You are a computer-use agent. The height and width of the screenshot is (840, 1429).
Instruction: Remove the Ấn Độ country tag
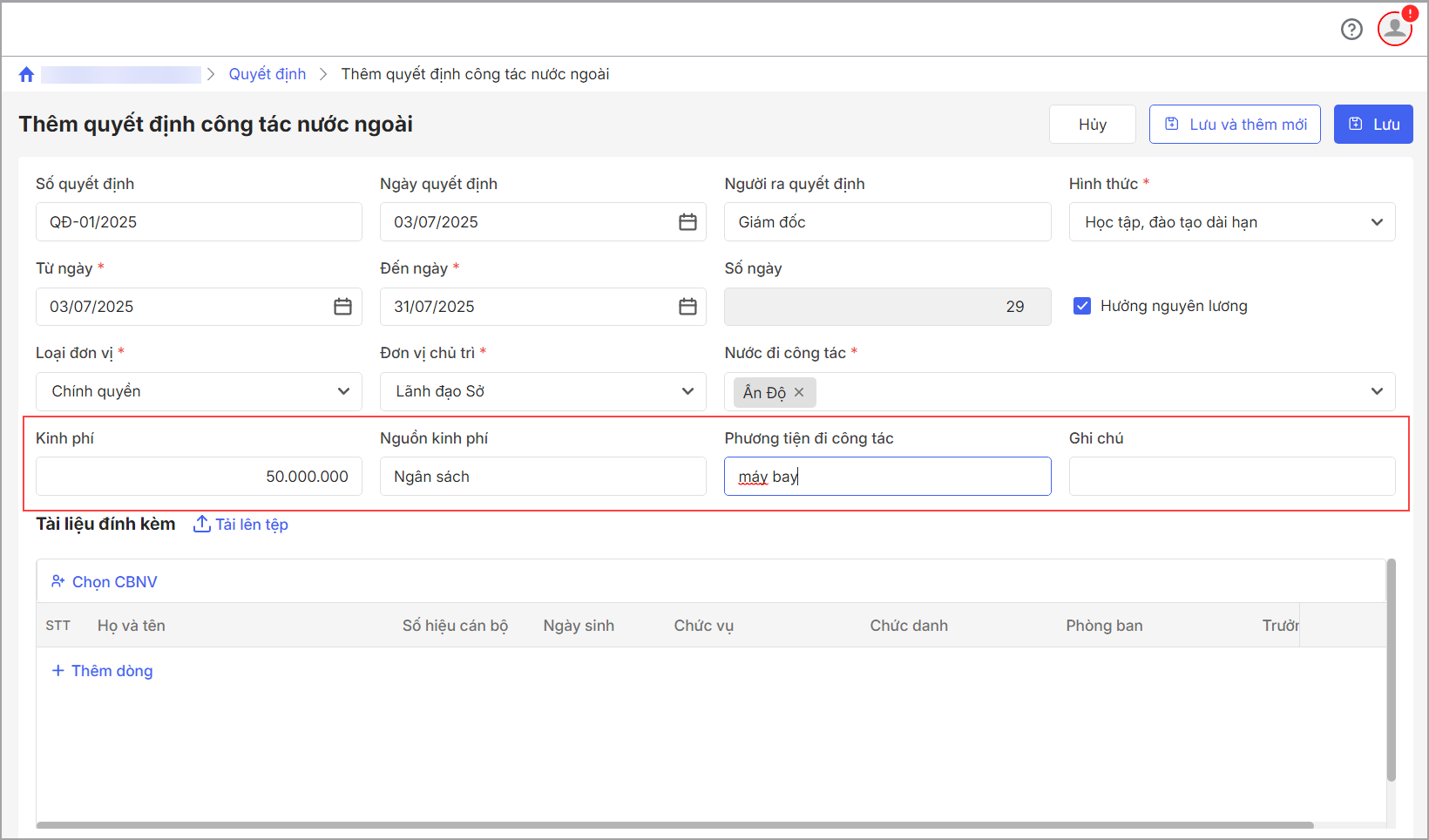[x=799, y=392]
